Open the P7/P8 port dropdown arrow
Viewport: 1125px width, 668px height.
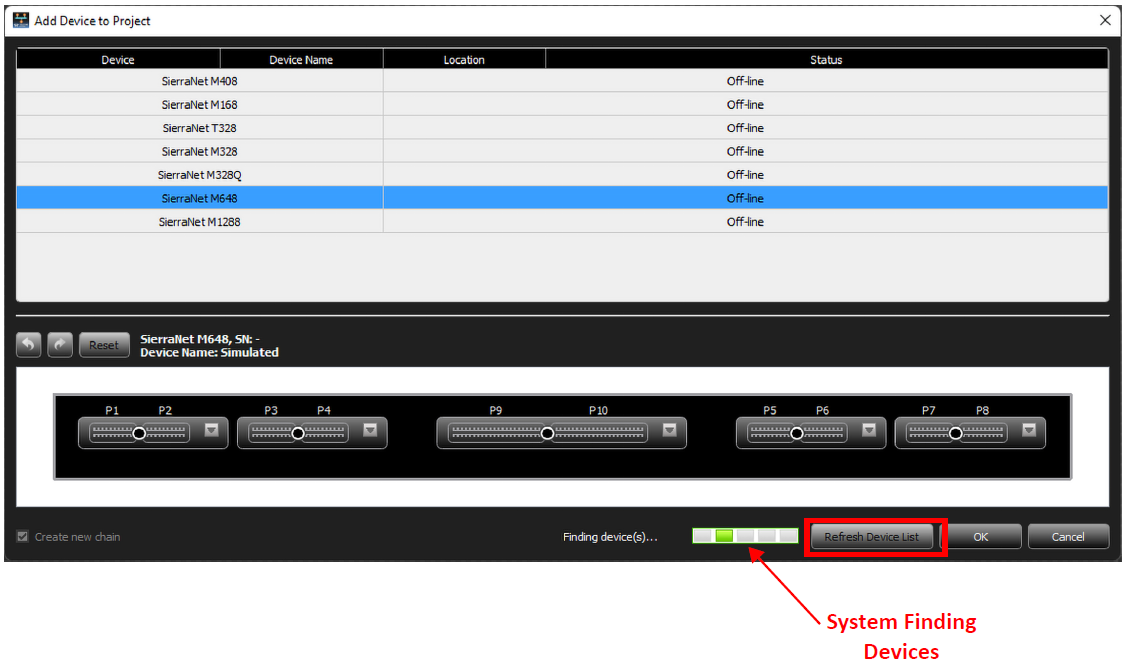click(x=1029, y=430)
